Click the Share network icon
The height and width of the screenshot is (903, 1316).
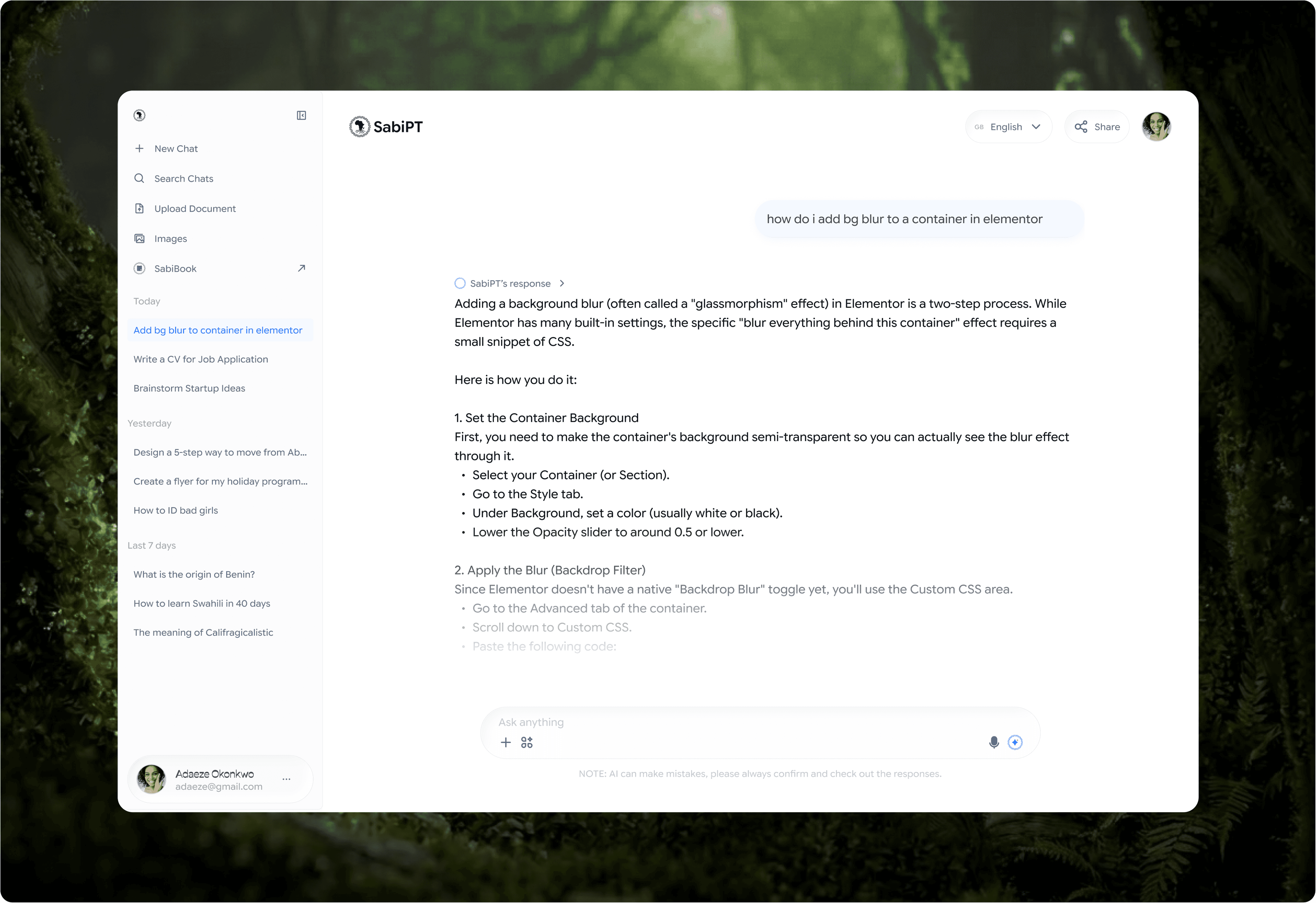tap(1081, 127)
